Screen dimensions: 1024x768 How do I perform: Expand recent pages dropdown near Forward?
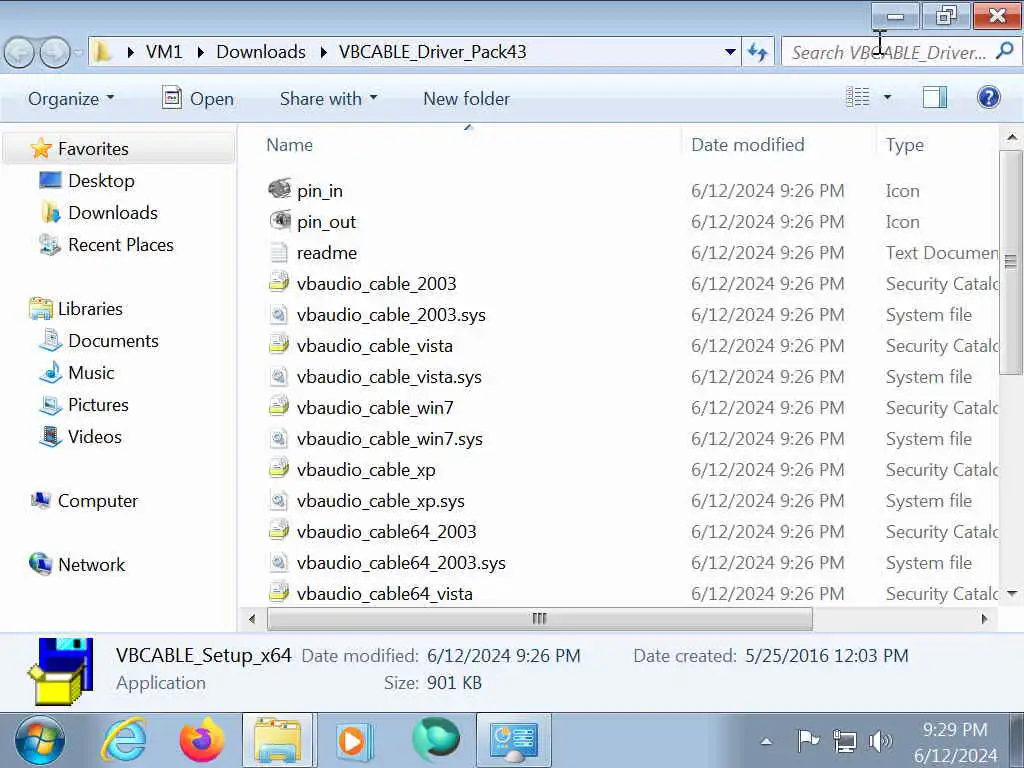78,52
